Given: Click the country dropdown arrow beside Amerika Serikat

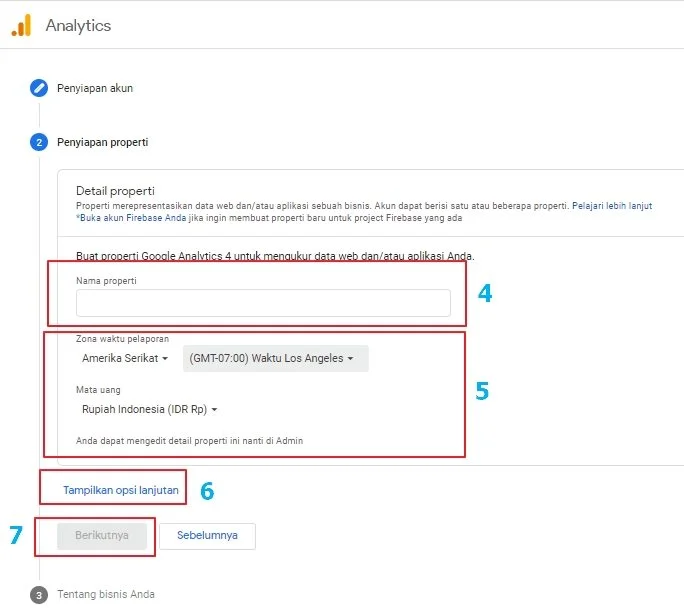Looking at the screenshot, I should pyautogui.click(x=165, y=359).
